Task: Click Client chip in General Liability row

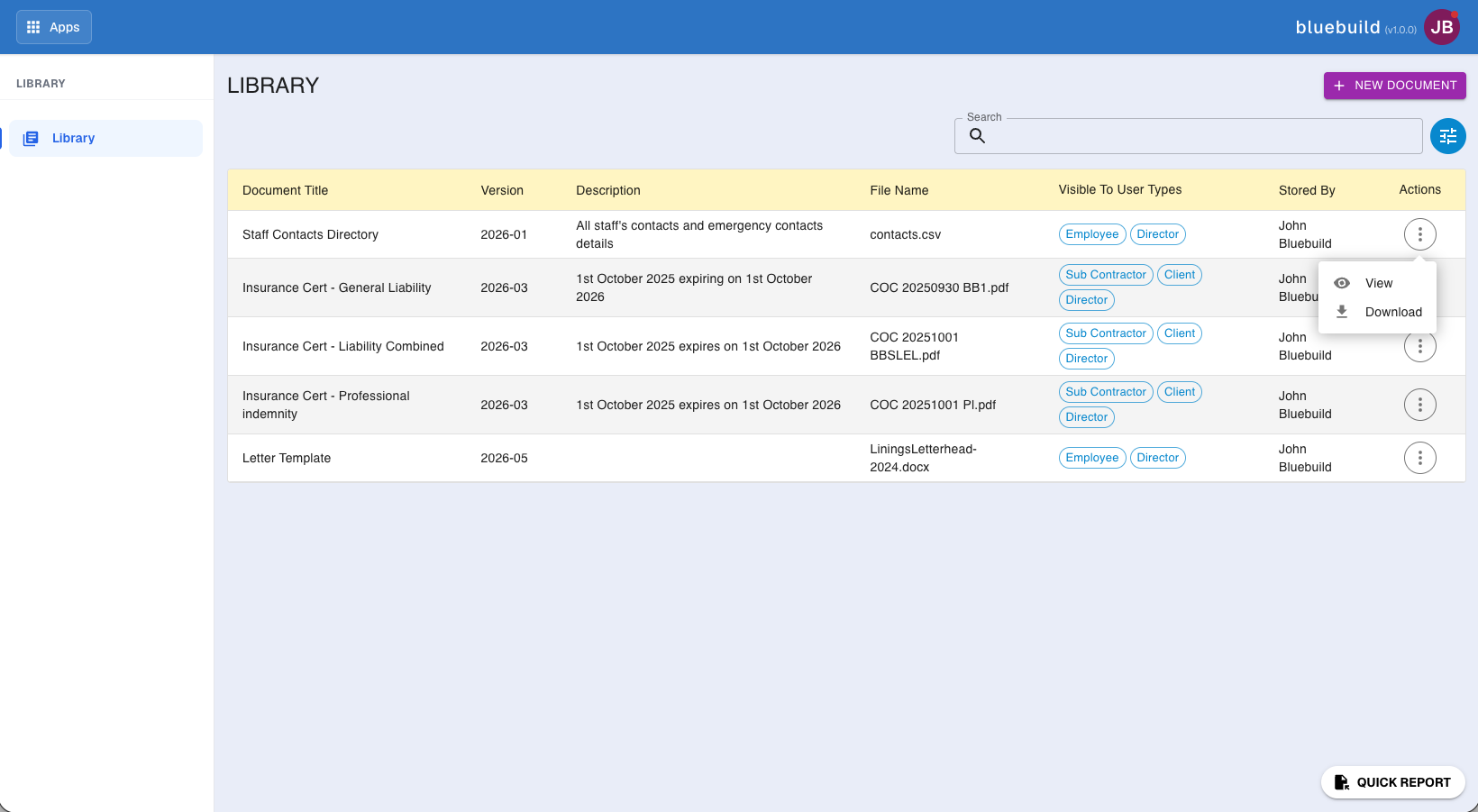Action: (1180, 275)
